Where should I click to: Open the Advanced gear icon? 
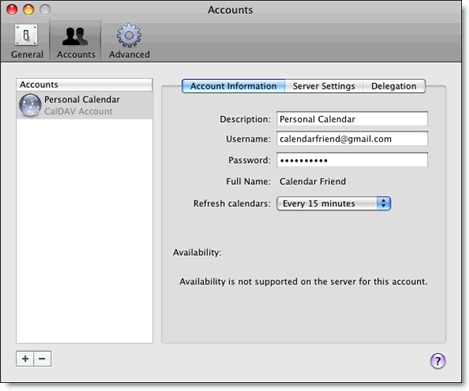click(x=129, y=35)
